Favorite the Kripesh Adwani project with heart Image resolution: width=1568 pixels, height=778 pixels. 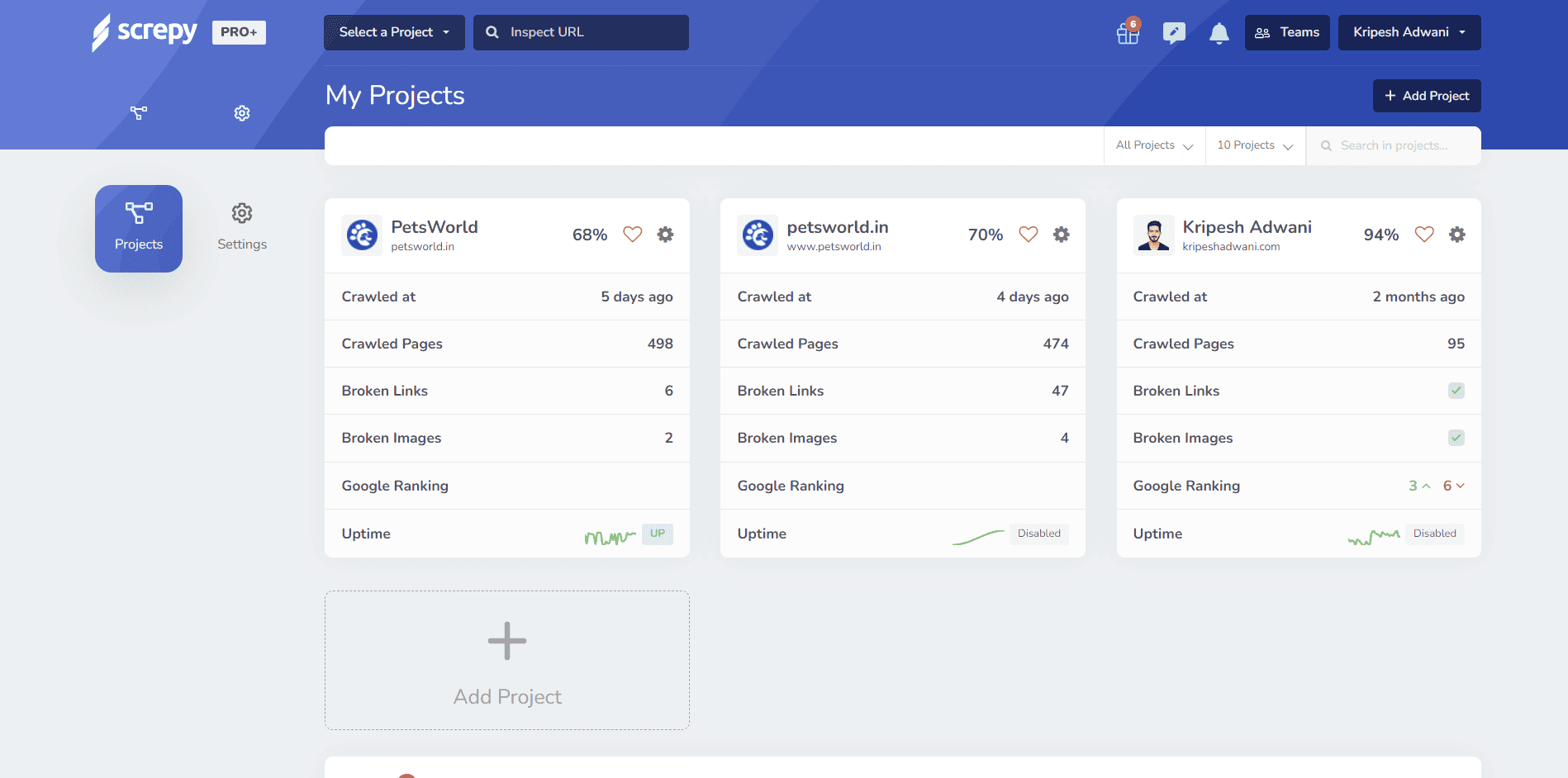tap(1424, 235)
